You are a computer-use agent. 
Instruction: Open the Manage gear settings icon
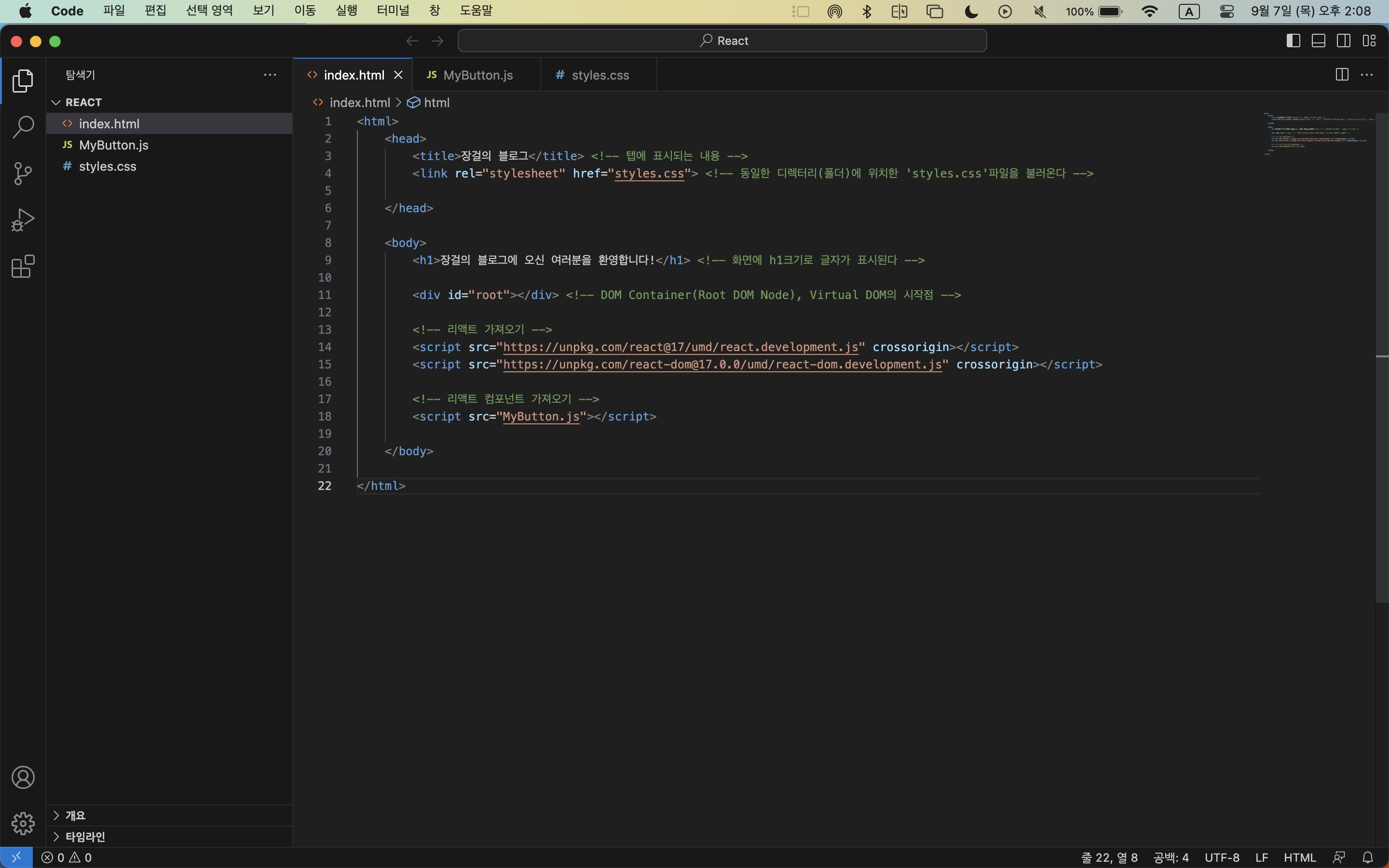coord(23,823)
